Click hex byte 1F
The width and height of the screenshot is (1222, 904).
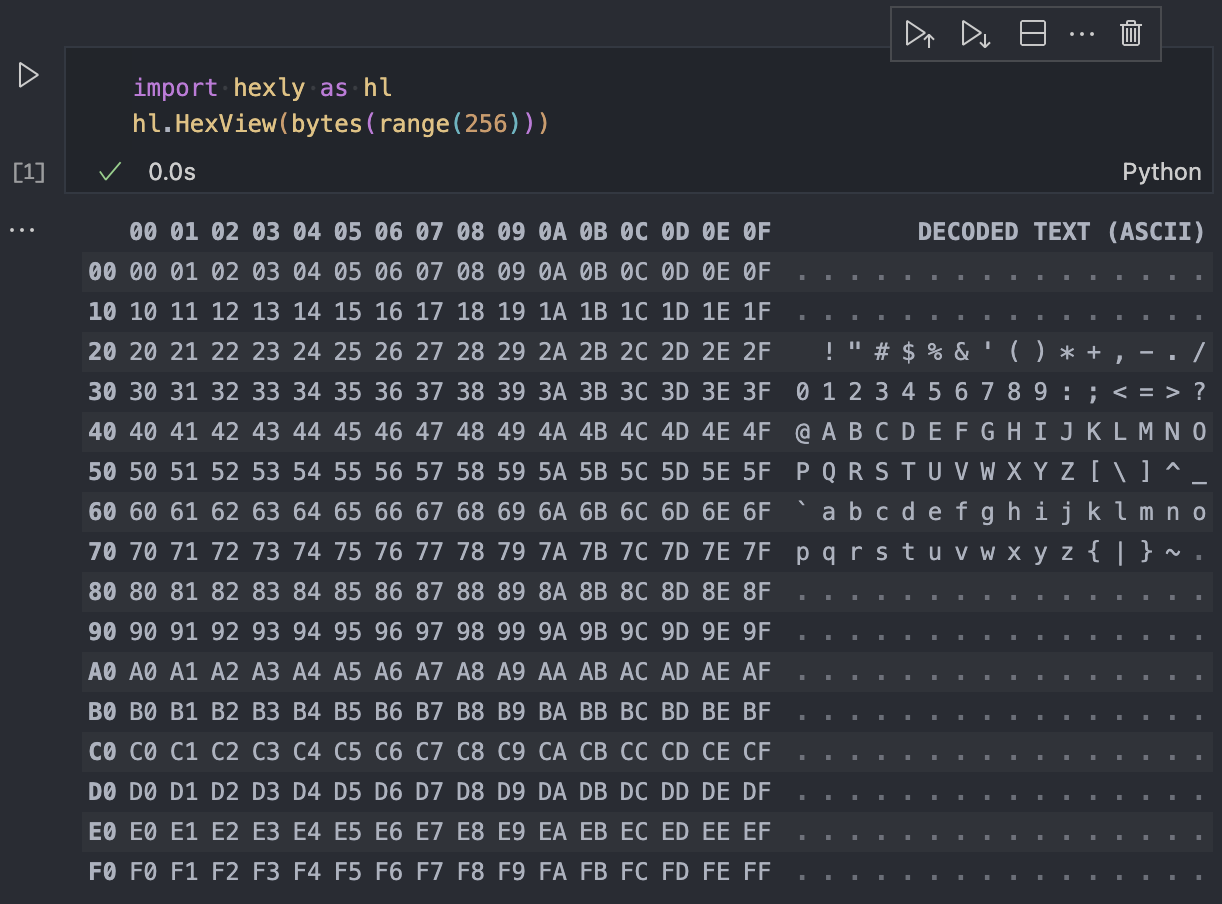pyautogui.click(x=757, y=312)
